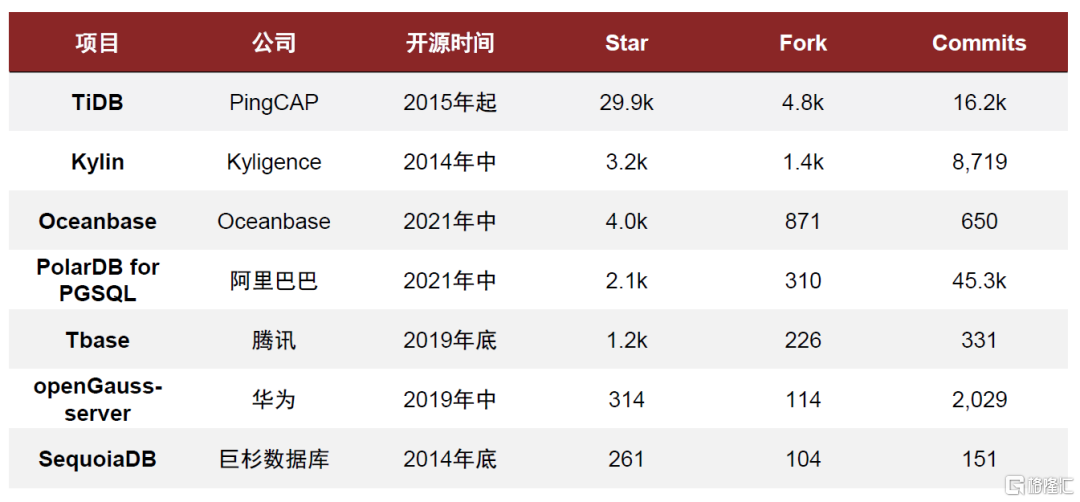The height and width of the screenshot is (502, 1080).
Task: Click the Tbase project cell
Action: pyautogui.click(x=97, y=340)
